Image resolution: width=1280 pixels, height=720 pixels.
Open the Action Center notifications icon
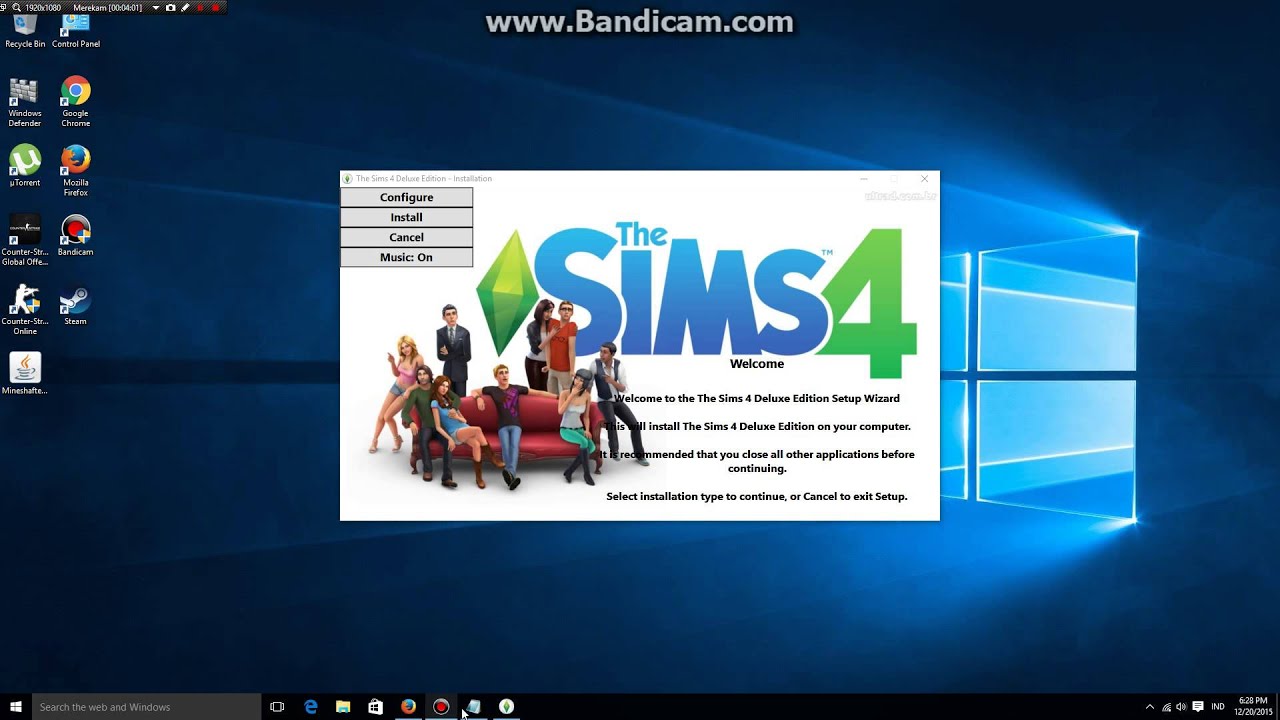click(1198, 707)
